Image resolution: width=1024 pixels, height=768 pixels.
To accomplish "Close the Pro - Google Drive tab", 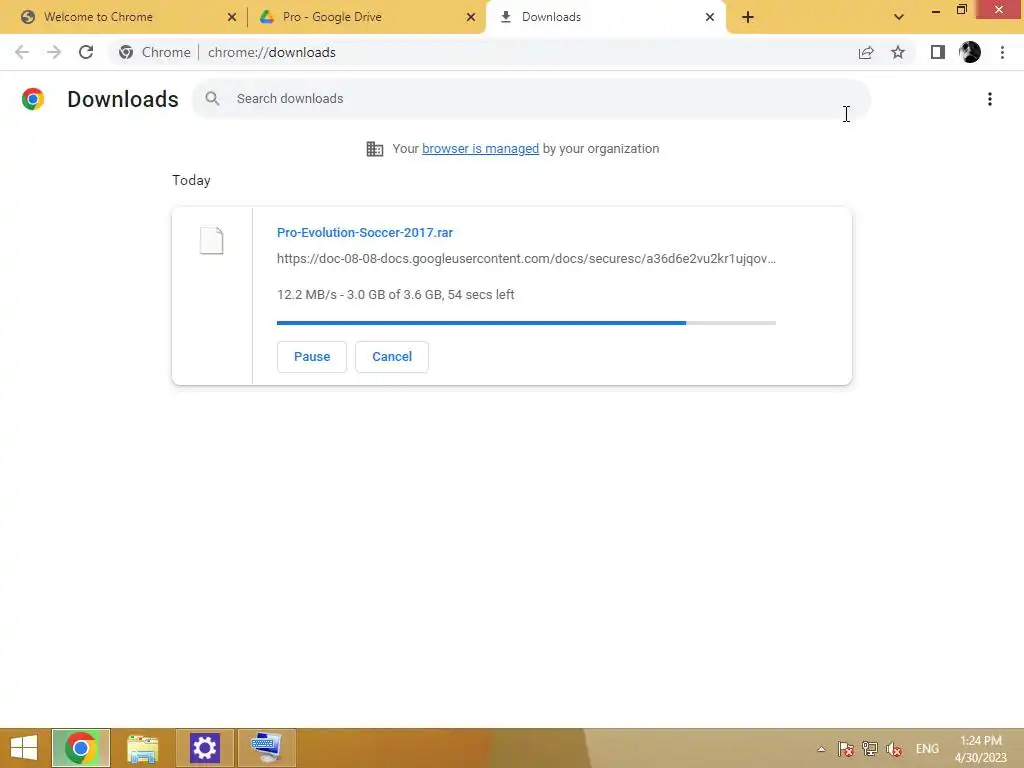I will coord(471,17).
